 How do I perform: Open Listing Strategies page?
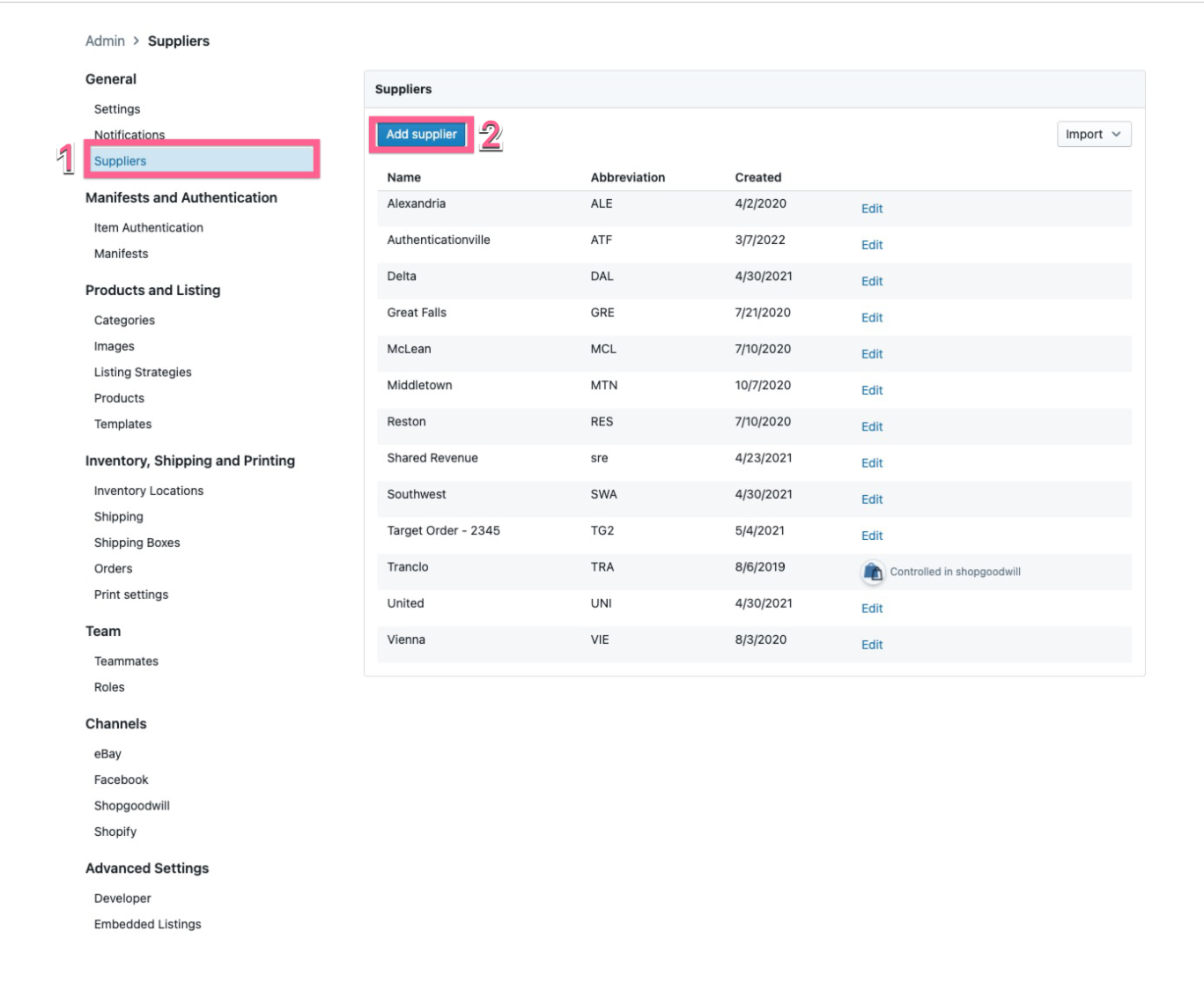(x=143, y=373)
